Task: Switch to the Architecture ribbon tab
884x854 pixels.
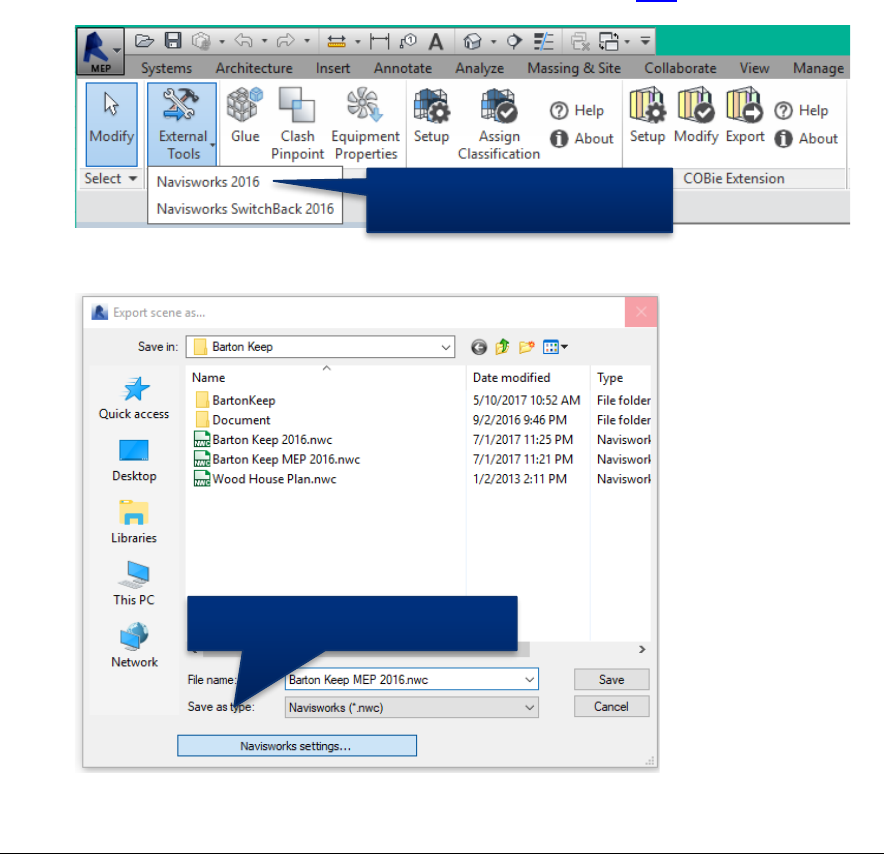Action: pos(254,68)
